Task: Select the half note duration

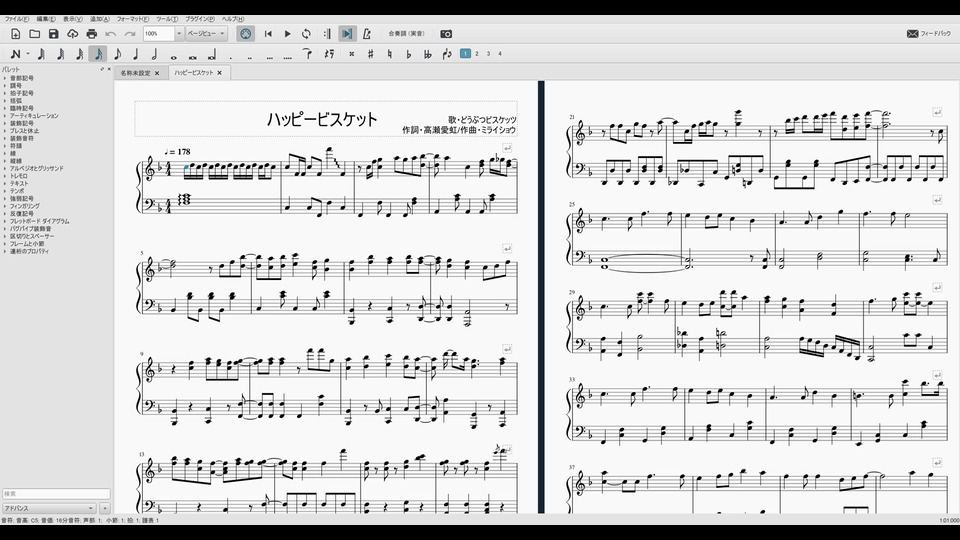Action: click(155, 54)
